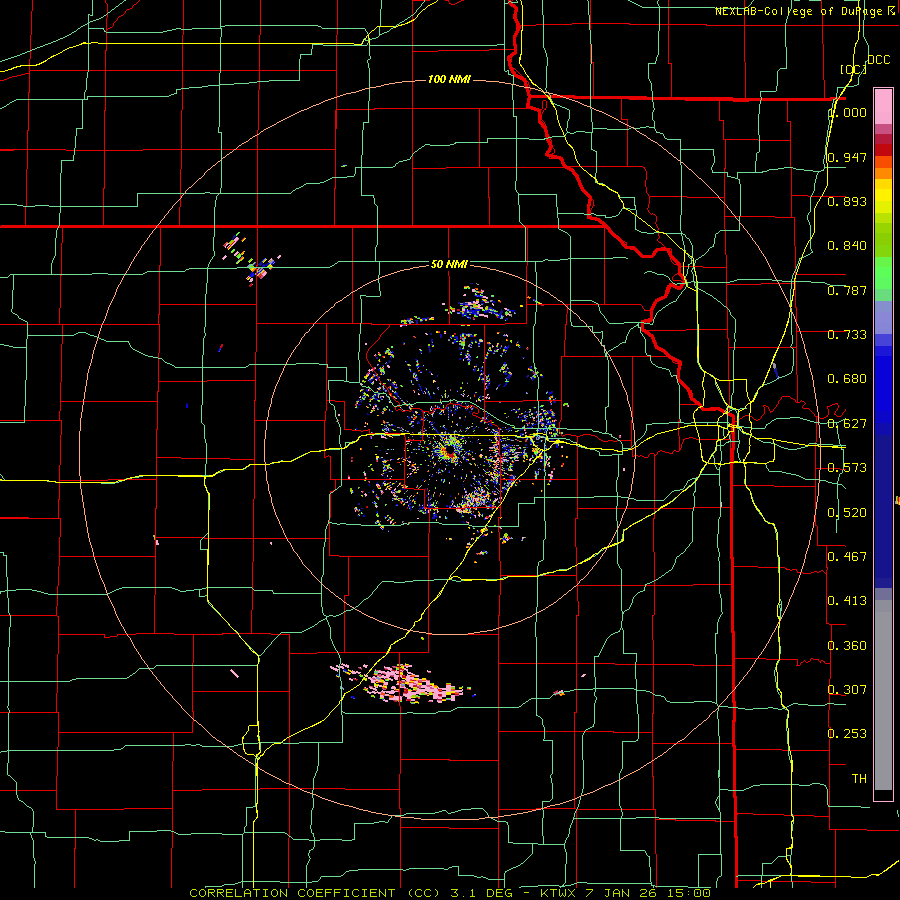This screenshot has height=900, width=900.
Task: Click the 0.733 color scale value
Action: coord(847,335)
